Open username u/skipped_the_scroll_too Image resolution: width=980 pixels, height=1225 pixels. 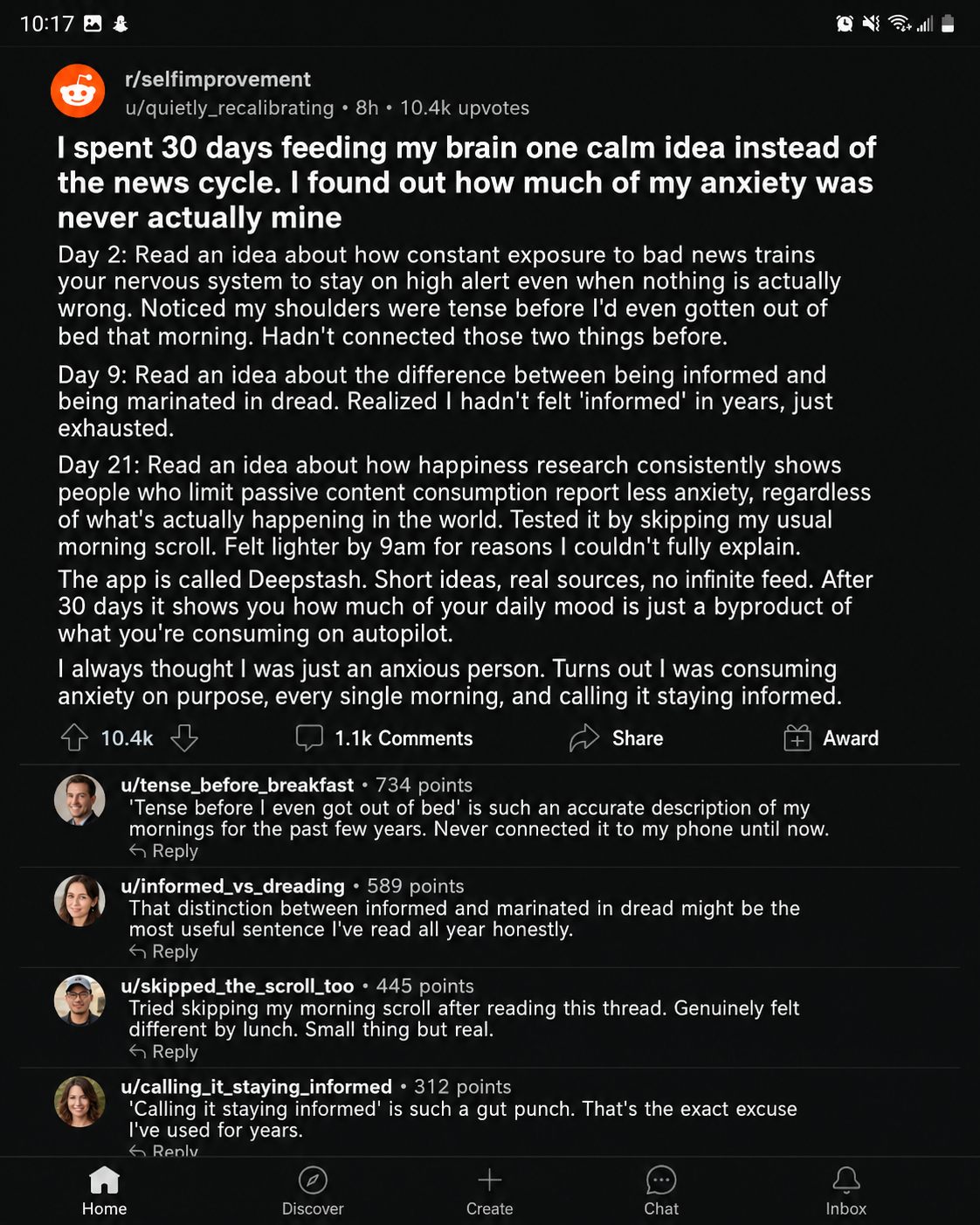[x=238, y=986]
